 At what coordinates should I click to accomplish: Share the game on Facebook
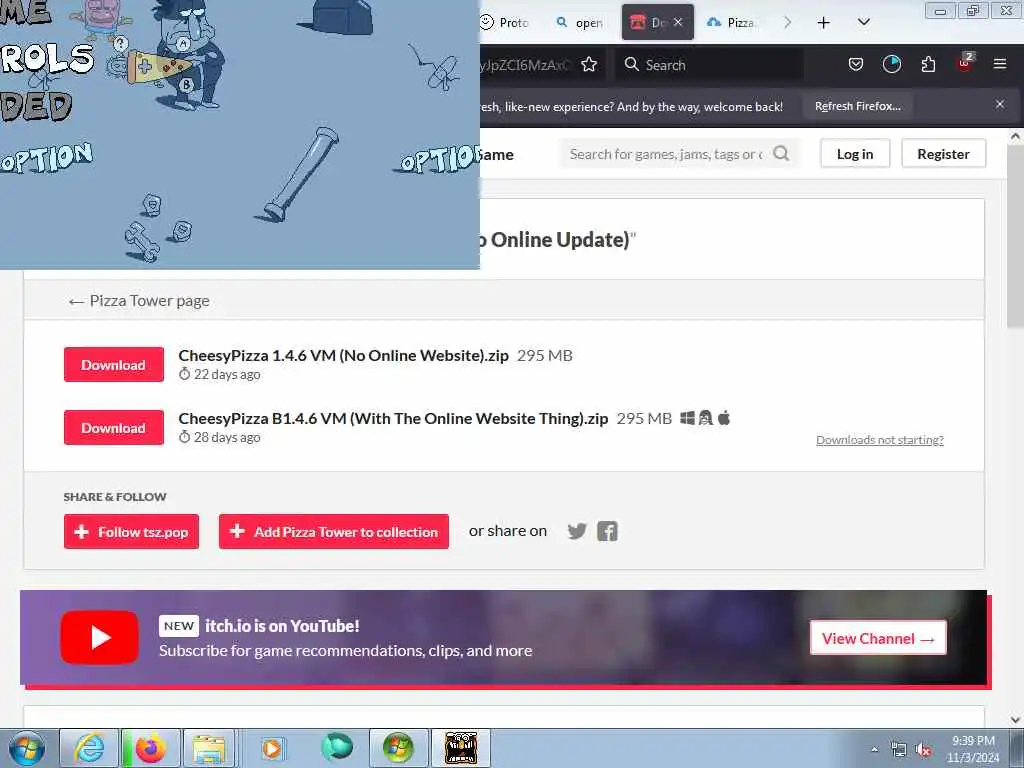pos(607,531)
